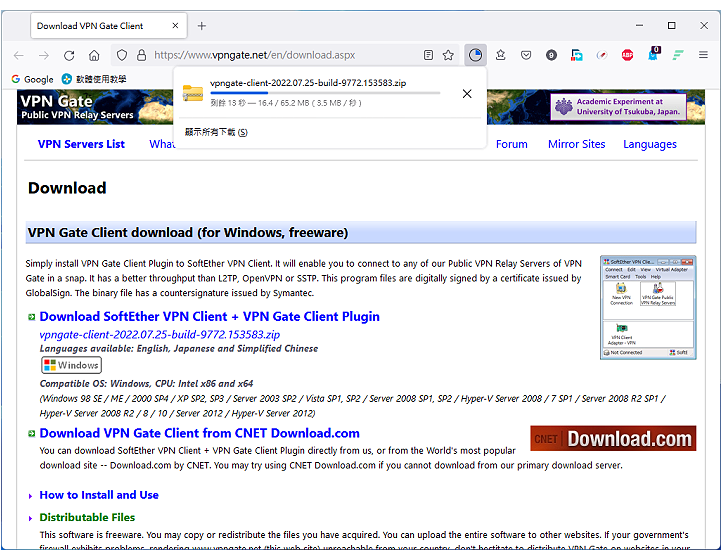
Task: Click the green lines extension icon
Action: point(678,55)
